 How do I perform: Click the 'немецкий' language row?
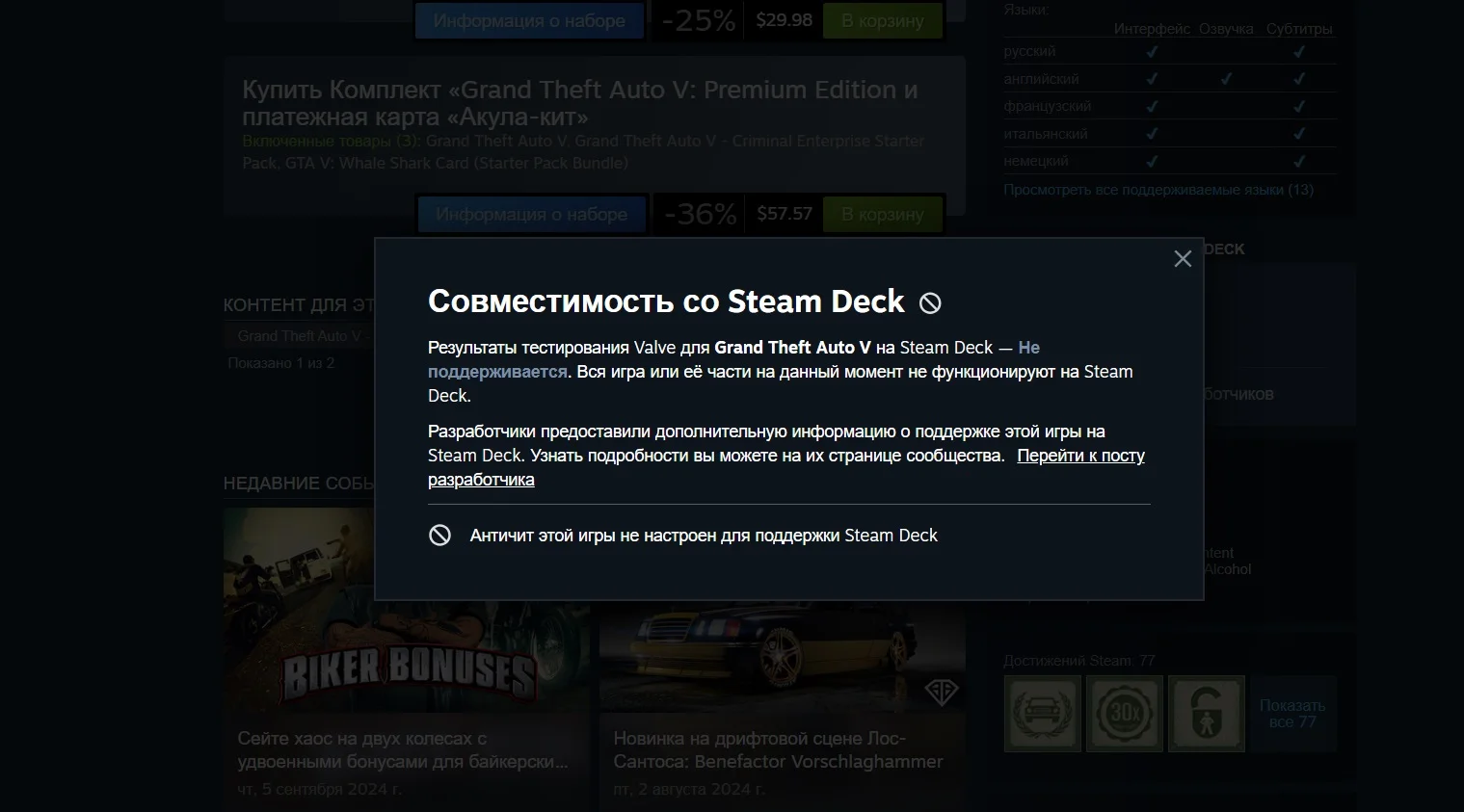(x=1170, y=161)
